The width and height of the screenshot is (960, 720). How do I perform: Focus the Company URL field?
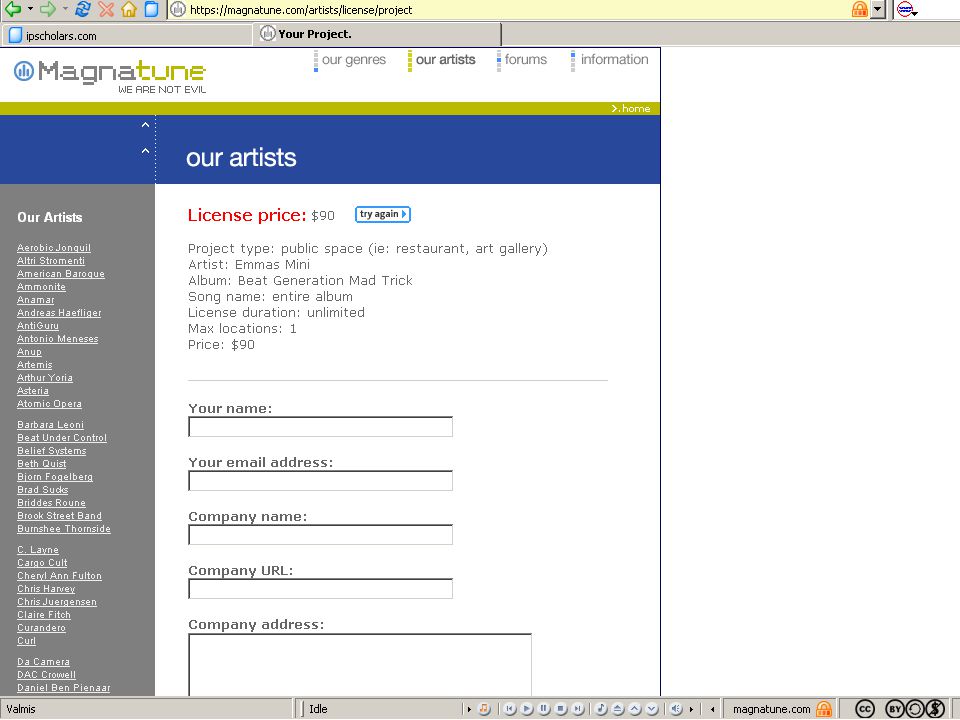(x=320, y=588)
